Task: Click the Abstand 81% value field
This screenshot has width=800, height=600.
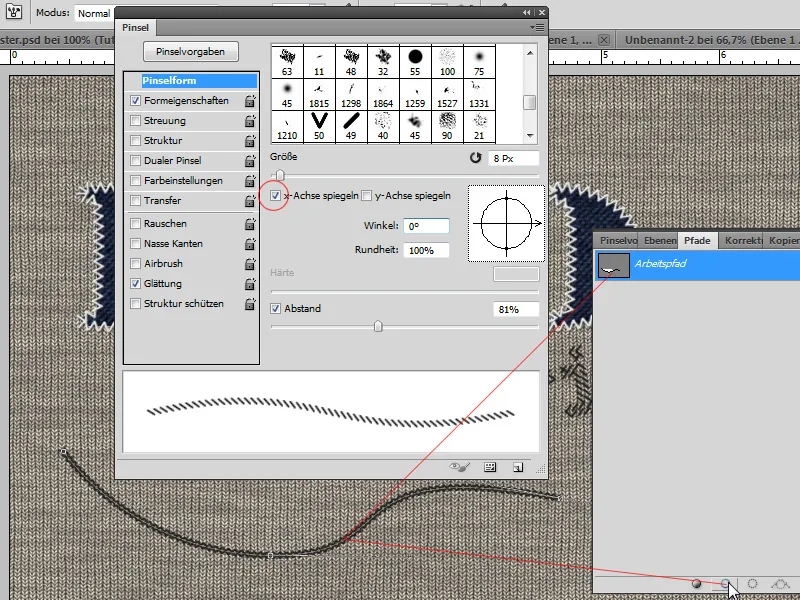Action: pyautogui.click(x=516, y=309)
